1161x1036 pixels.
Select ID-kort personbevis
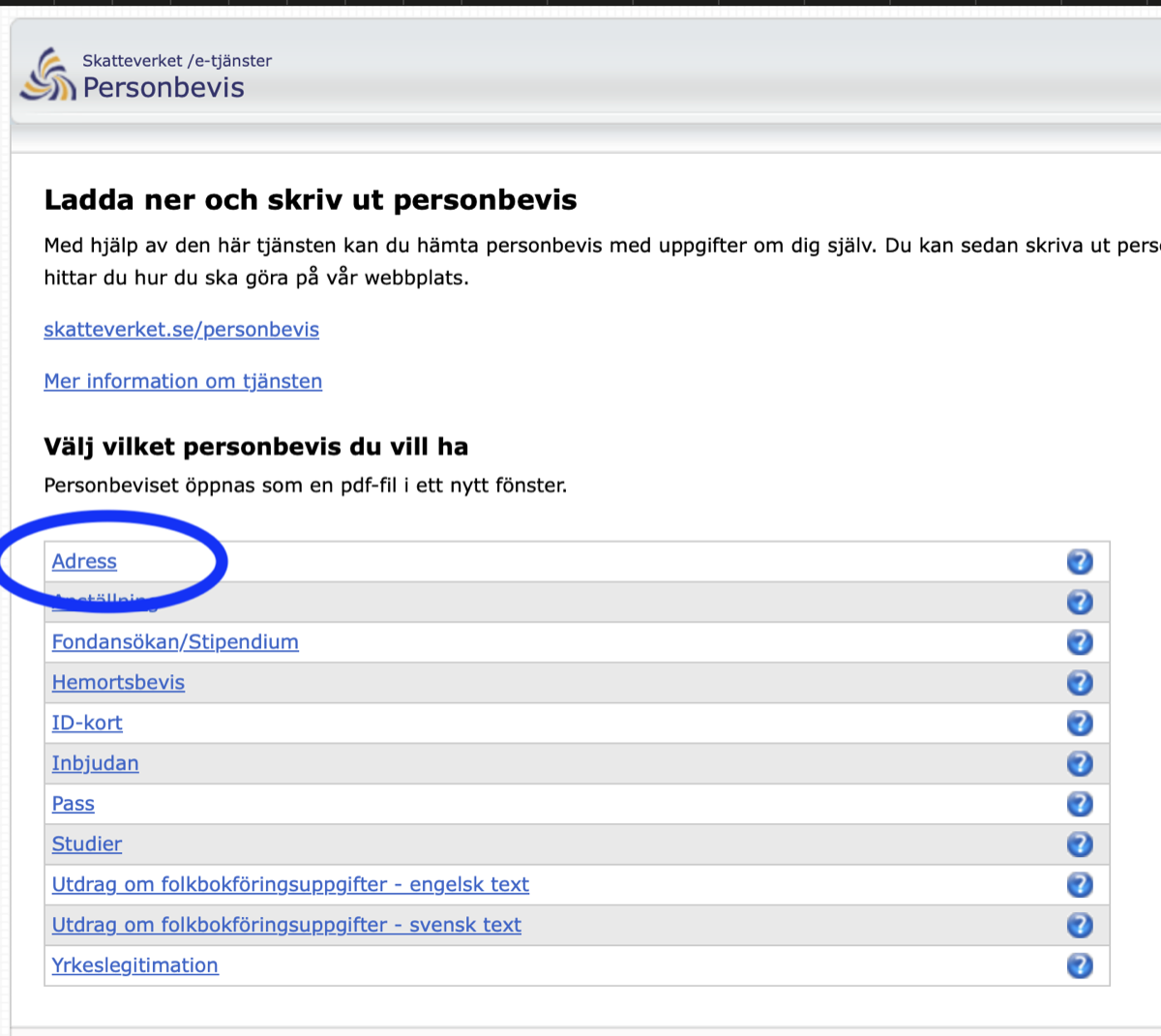click(87, 724)
